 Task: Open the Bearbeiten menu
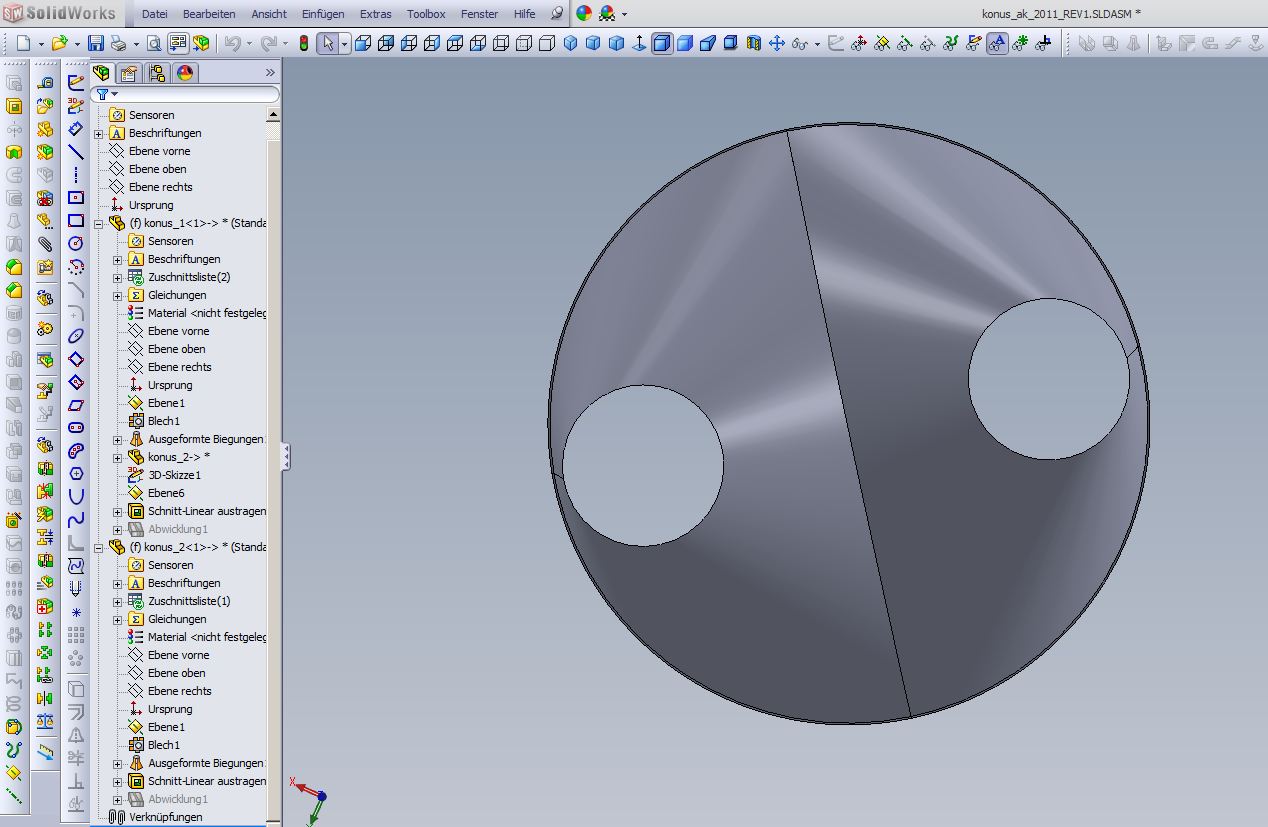tap(210, 14)
